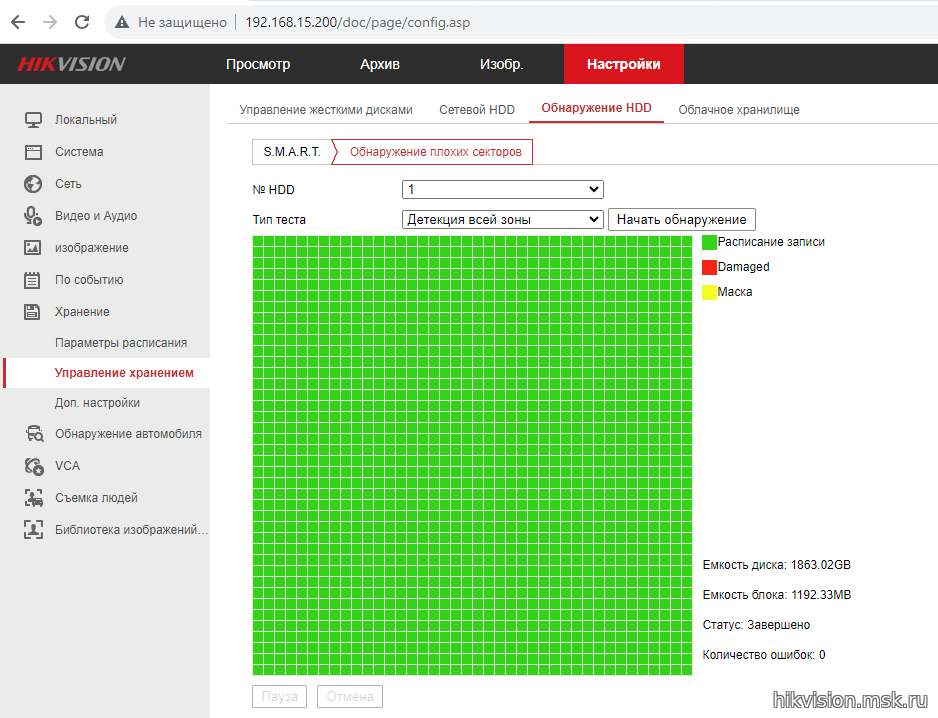The image size is (938, 718).
Task: Click the green Расписание записи legend swatch
Action: [x=709, y=242]
